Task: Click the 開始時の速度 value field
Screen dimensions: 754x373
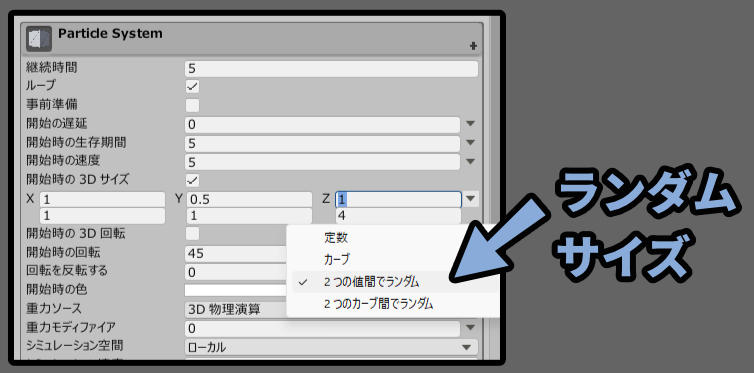Action: coord(323,162)
